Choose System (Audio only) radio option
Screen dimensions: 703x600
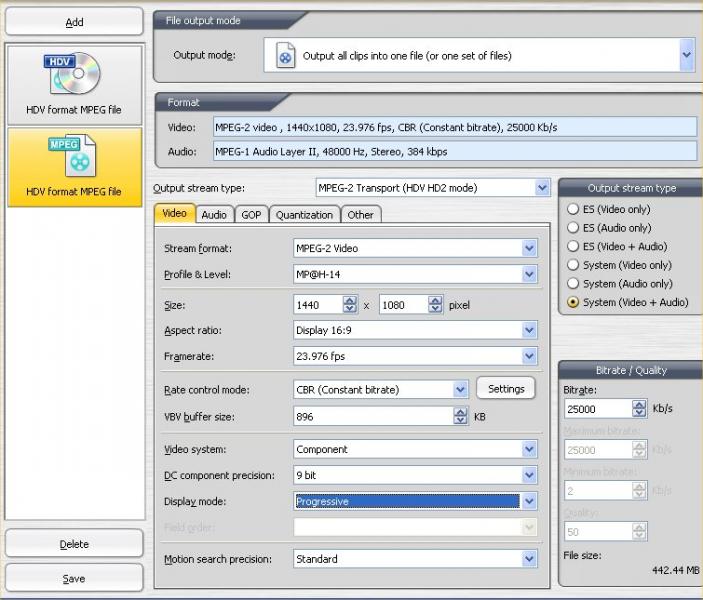pyautogui.click(x=573, y=284)
